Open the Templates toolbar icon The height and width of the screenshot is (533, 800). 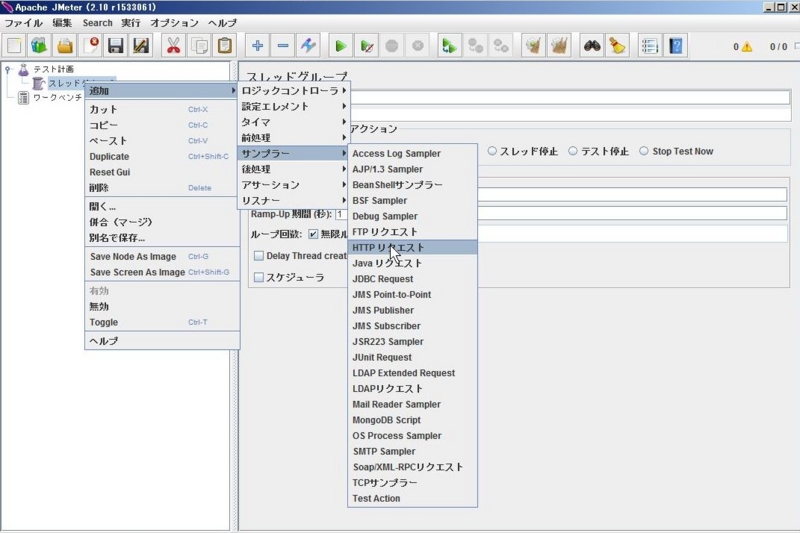pyautogui.click(x=39, y=46)
